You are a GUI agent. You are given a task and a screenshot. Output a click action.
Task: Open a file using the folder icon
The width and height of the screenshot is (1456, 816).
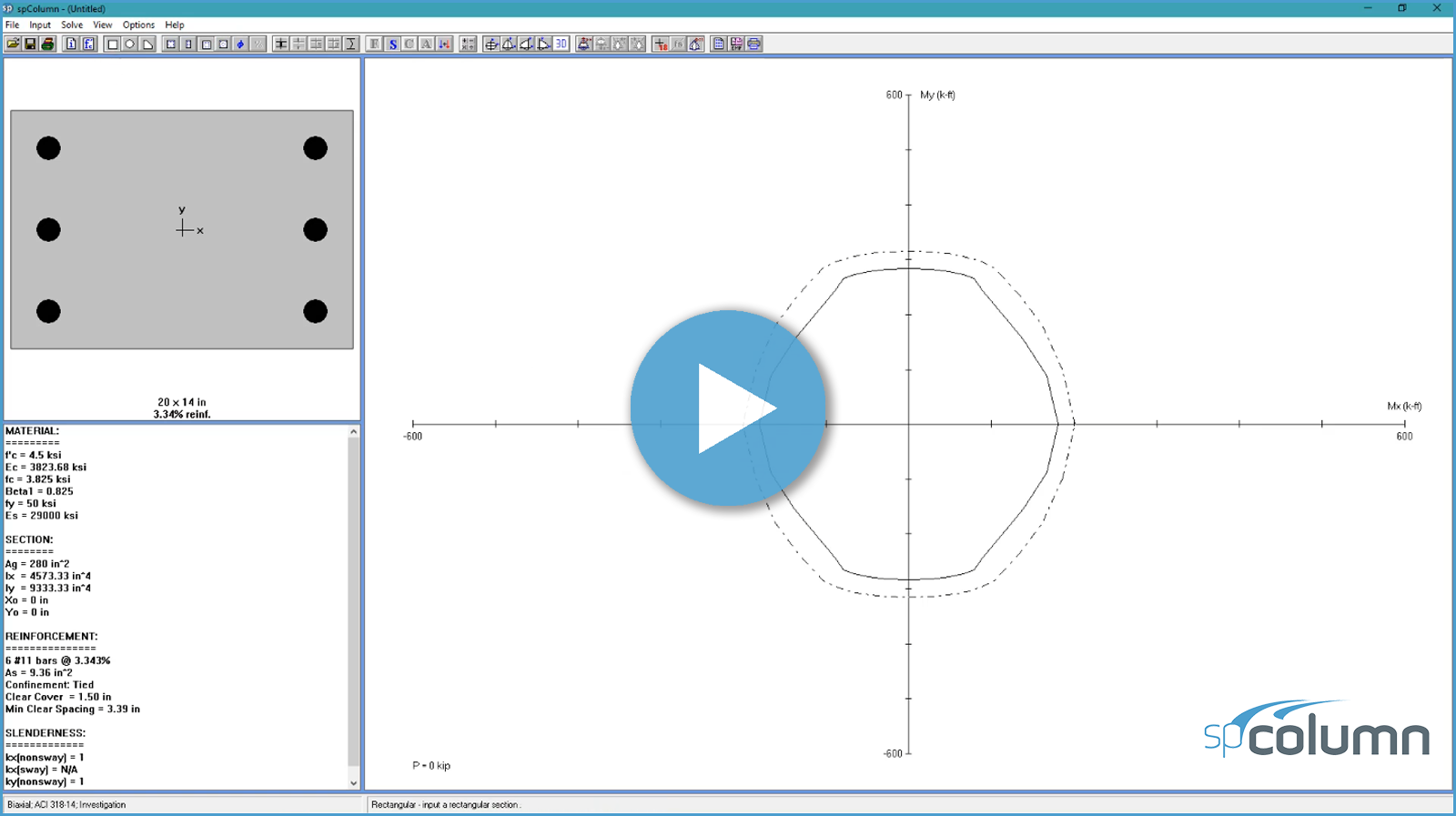coord(13,44)
